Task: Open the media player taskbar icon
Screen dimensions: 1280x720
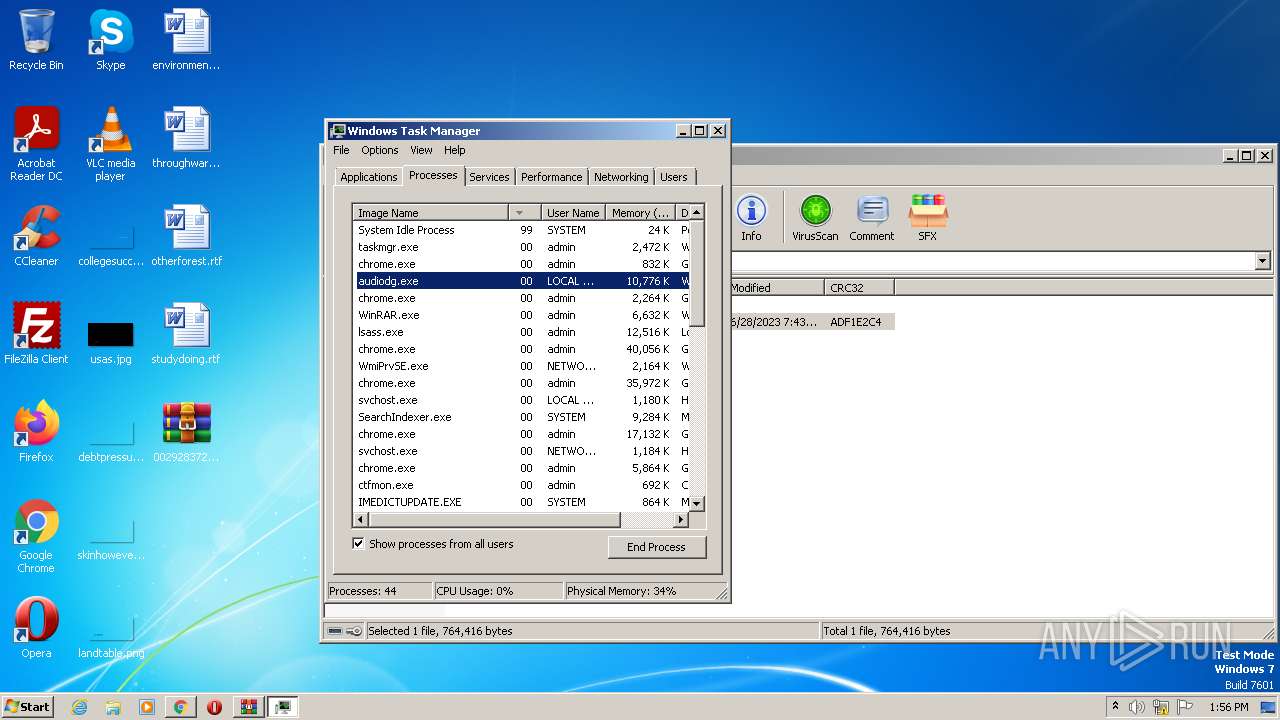Action: pos(147,707)
